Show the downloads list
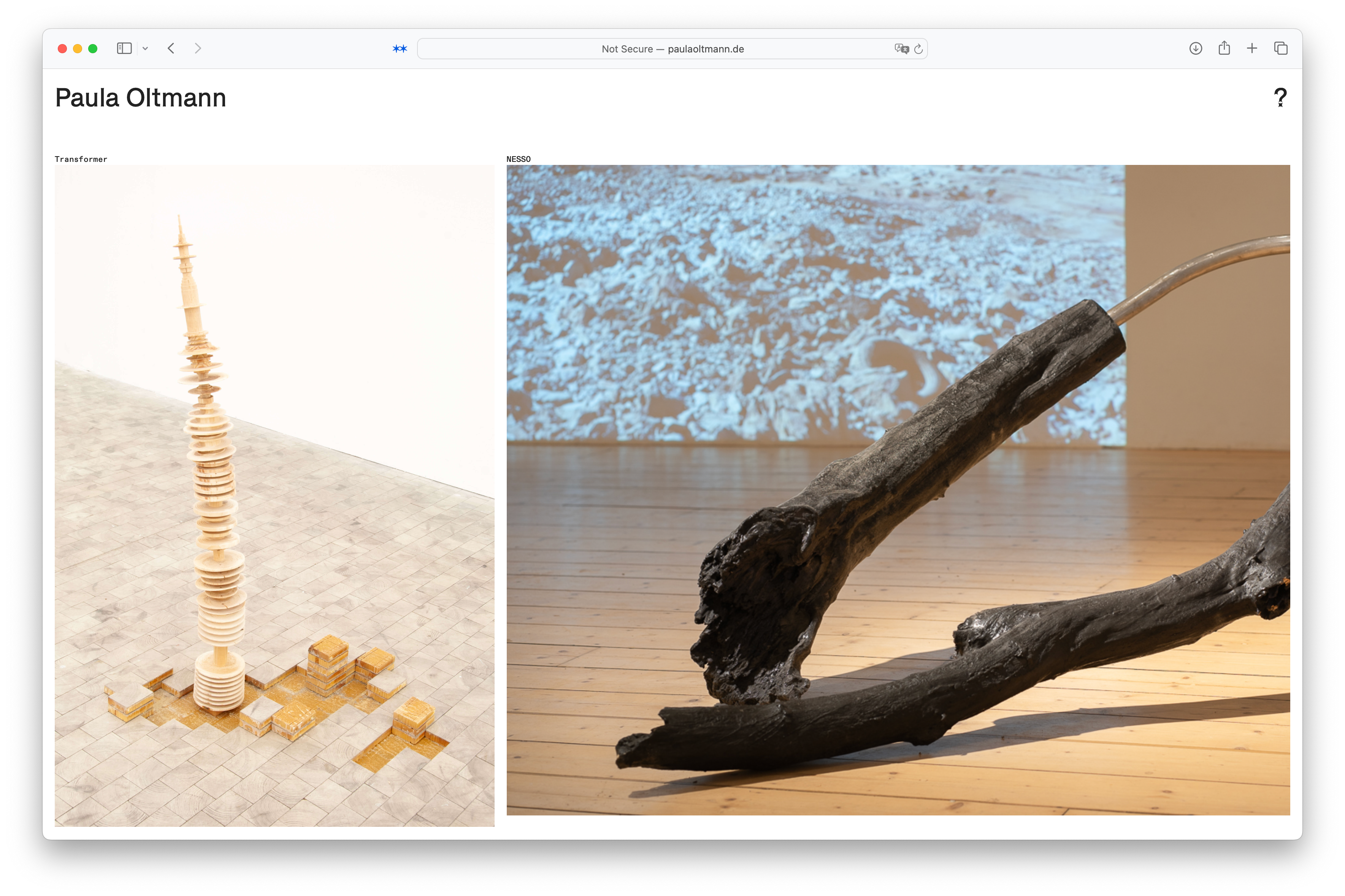1345x896 pixels. tap(1195, 49)
